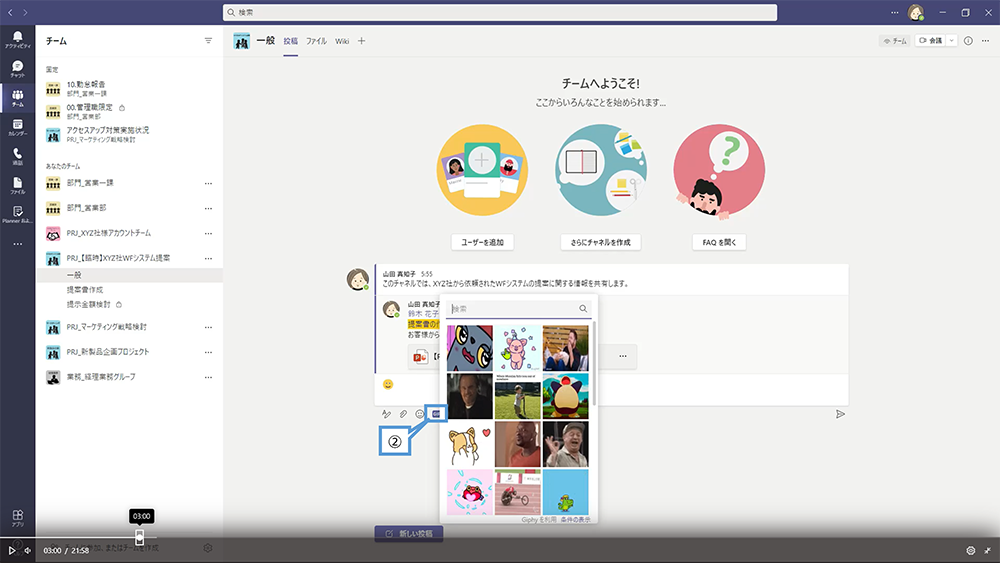Open Settings and more ellipsis in the title bar

[894, 12]
